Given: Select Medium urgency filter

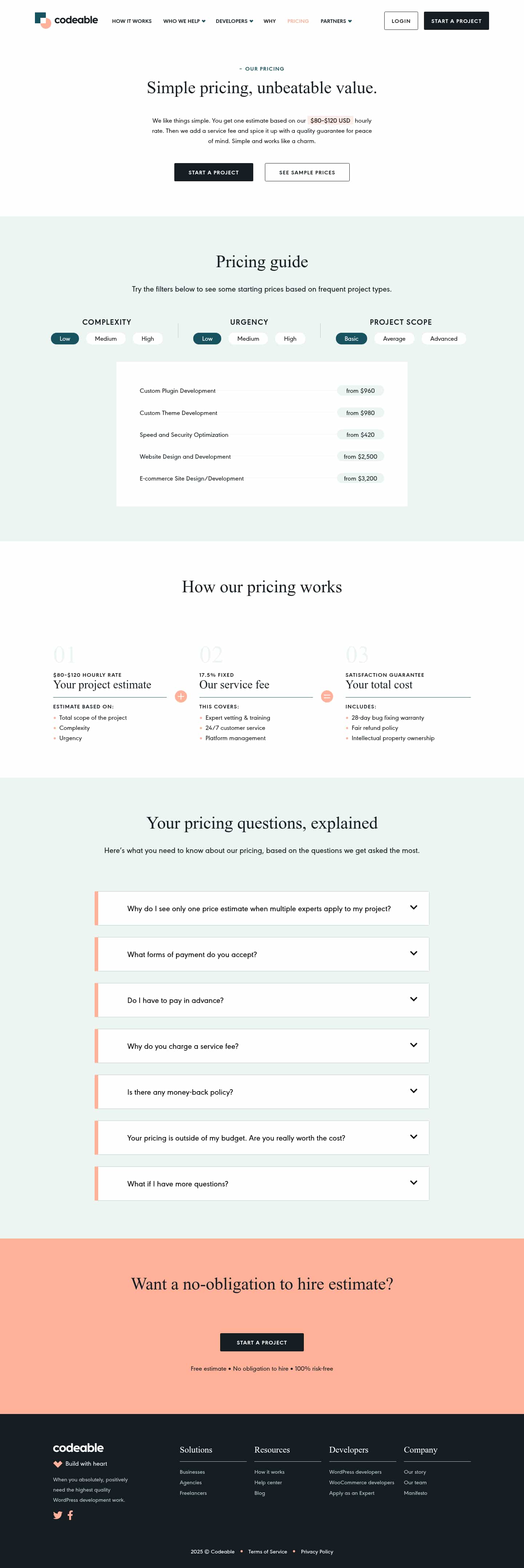Looking at the screenshot, I should point(248,339).
